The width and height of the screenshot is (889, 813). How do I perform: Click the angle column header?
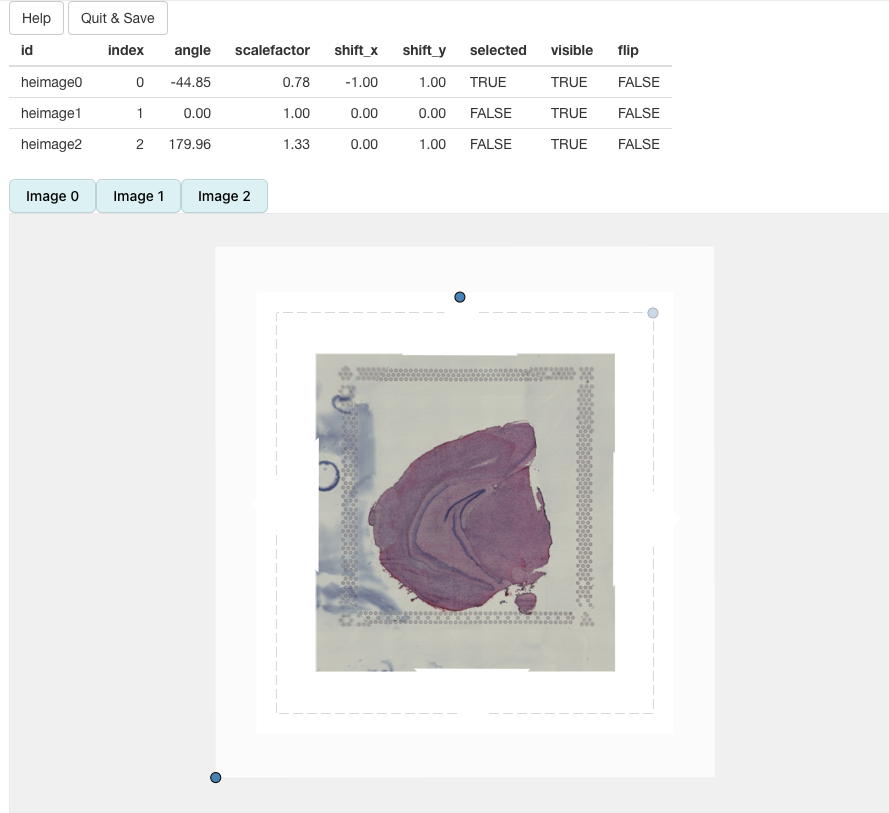tap(192, 50)
